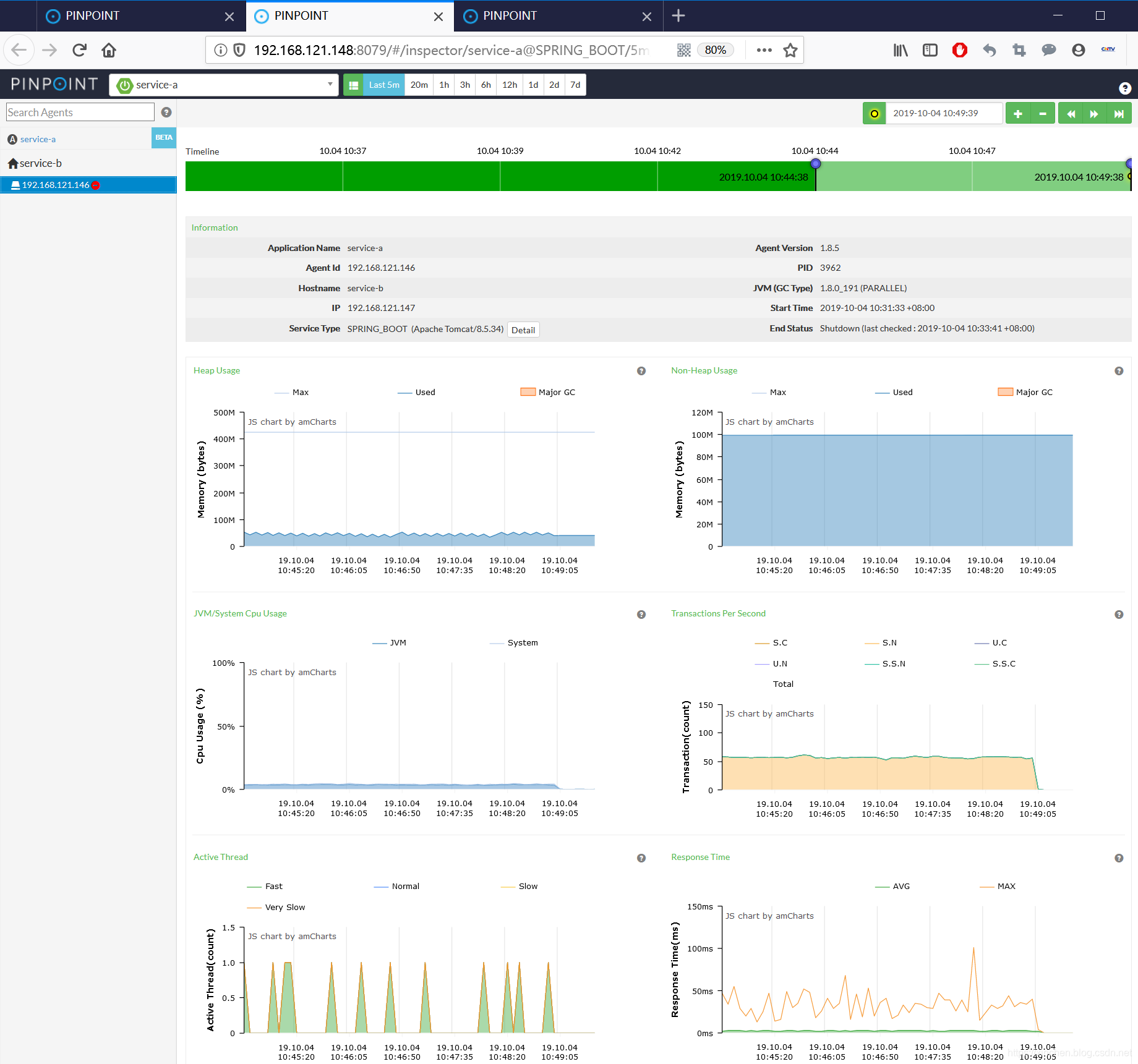Select the Last 5m time range
The width and height of the screenshot is (1138, 1064).
[384, 85]
